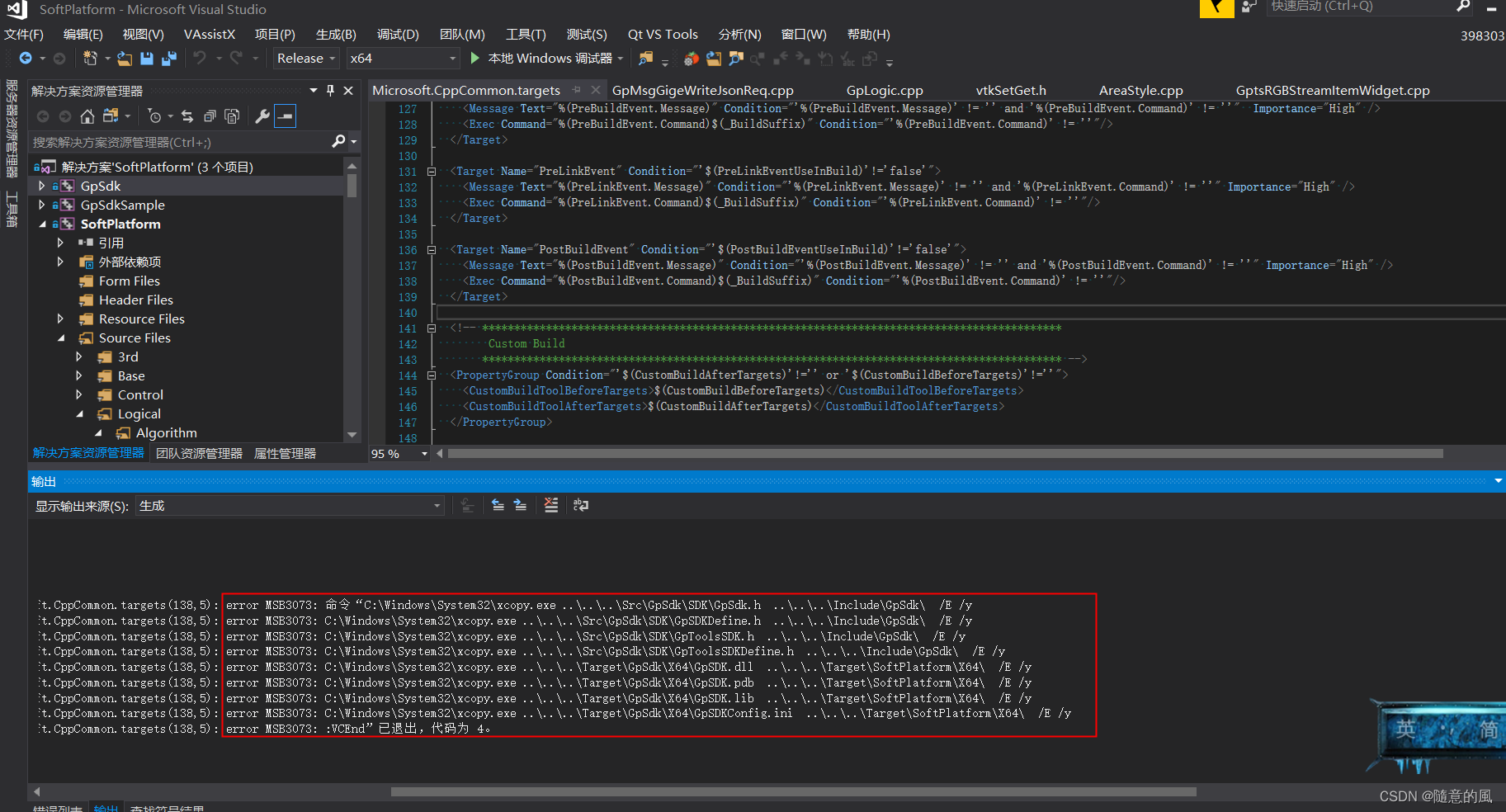Click the Solution Explorer search magnifier icon

[x=338, y=142]
